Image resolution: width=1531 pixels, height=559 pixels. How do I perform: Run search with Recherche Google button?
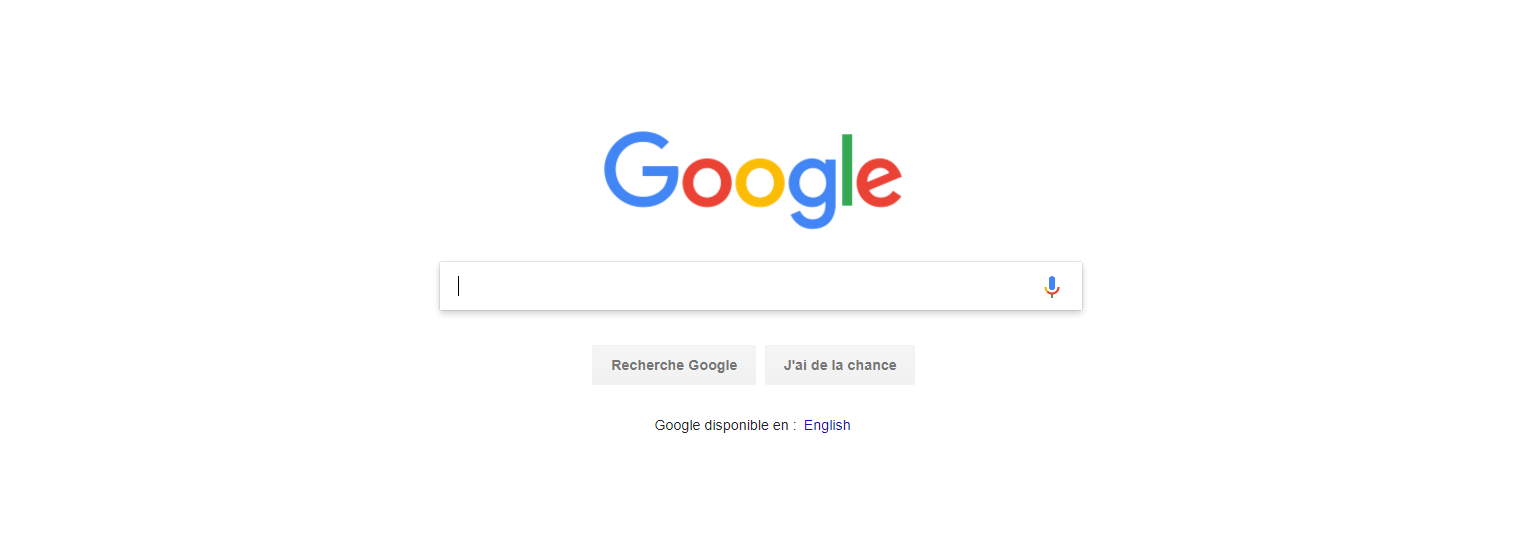(674, 365)
